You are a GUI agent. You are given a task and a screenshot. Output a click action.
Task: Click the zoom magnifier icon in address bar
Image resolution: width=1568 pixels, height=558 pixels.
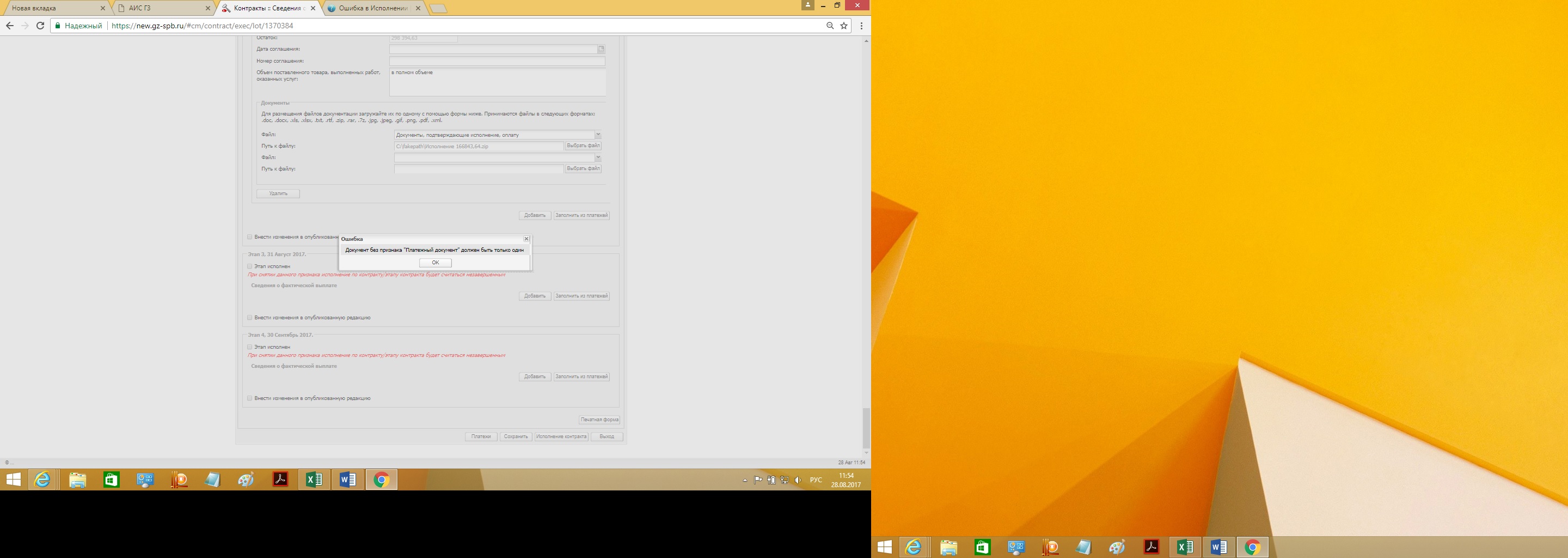830,26
